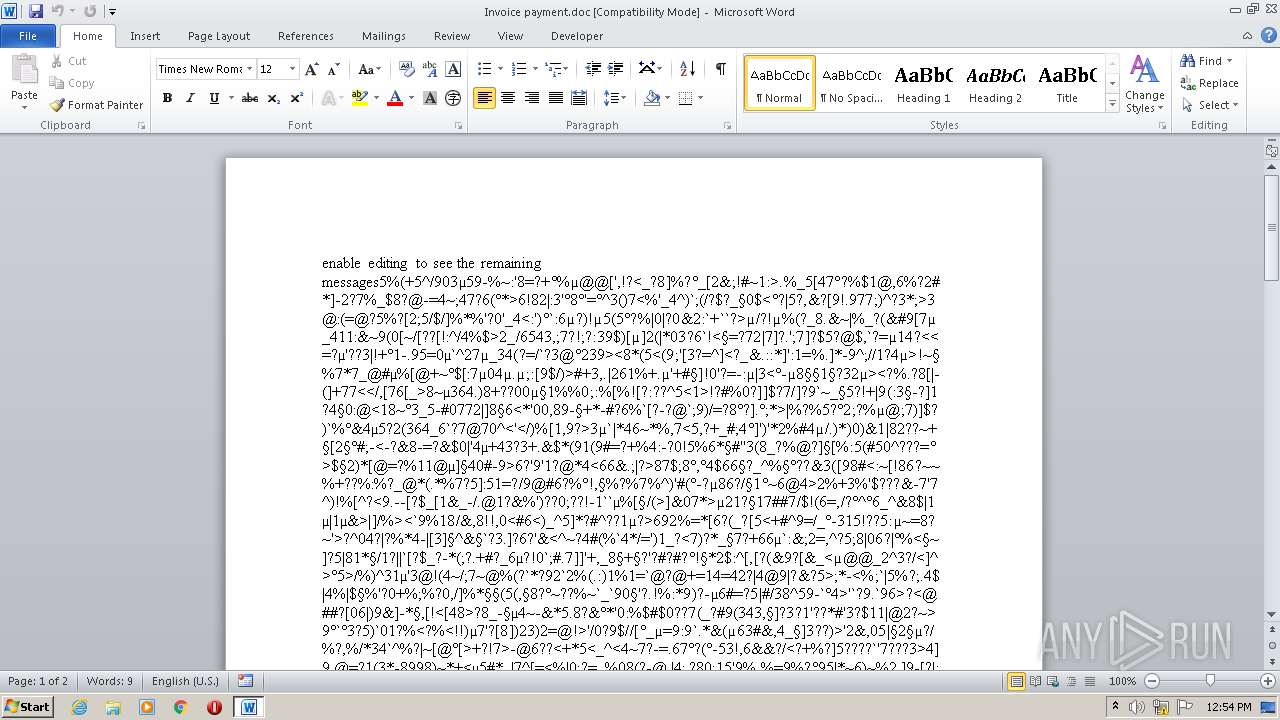Switch to the Page Layout tab
This screenshot has width=1280, height=720.
pos(219,36)
